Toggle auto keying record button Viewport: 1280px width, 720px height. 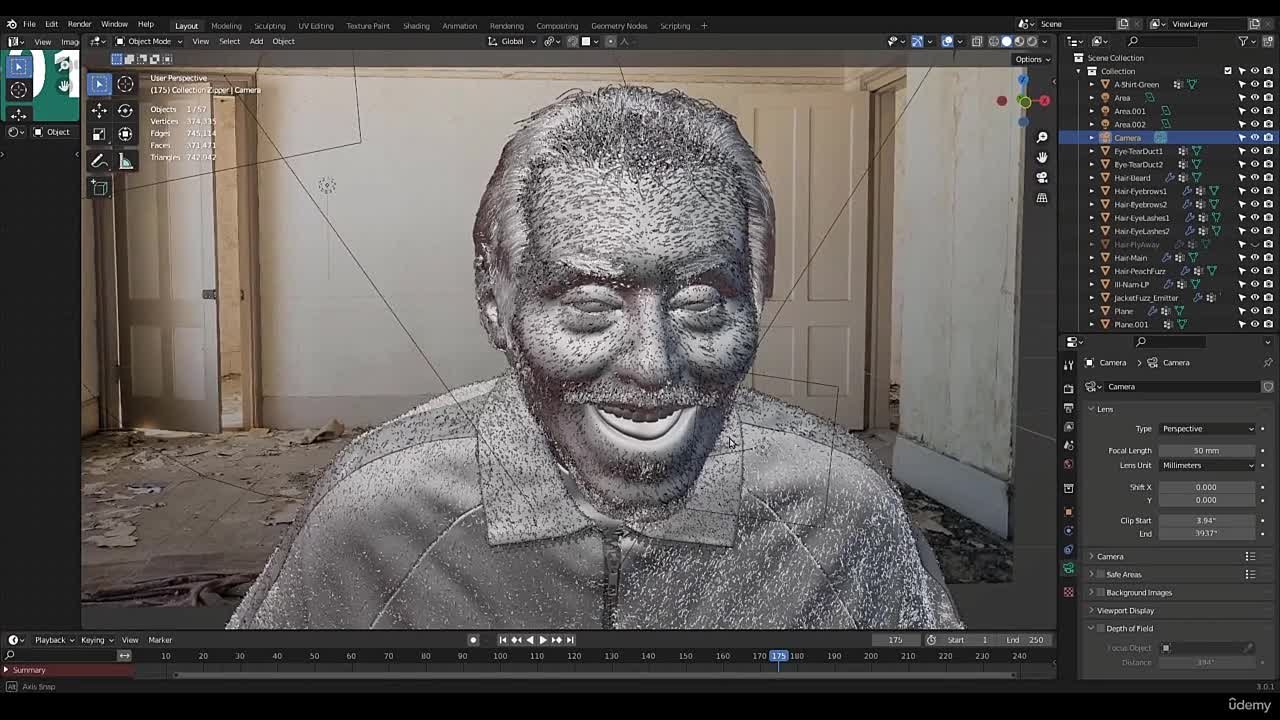point(473,640)
